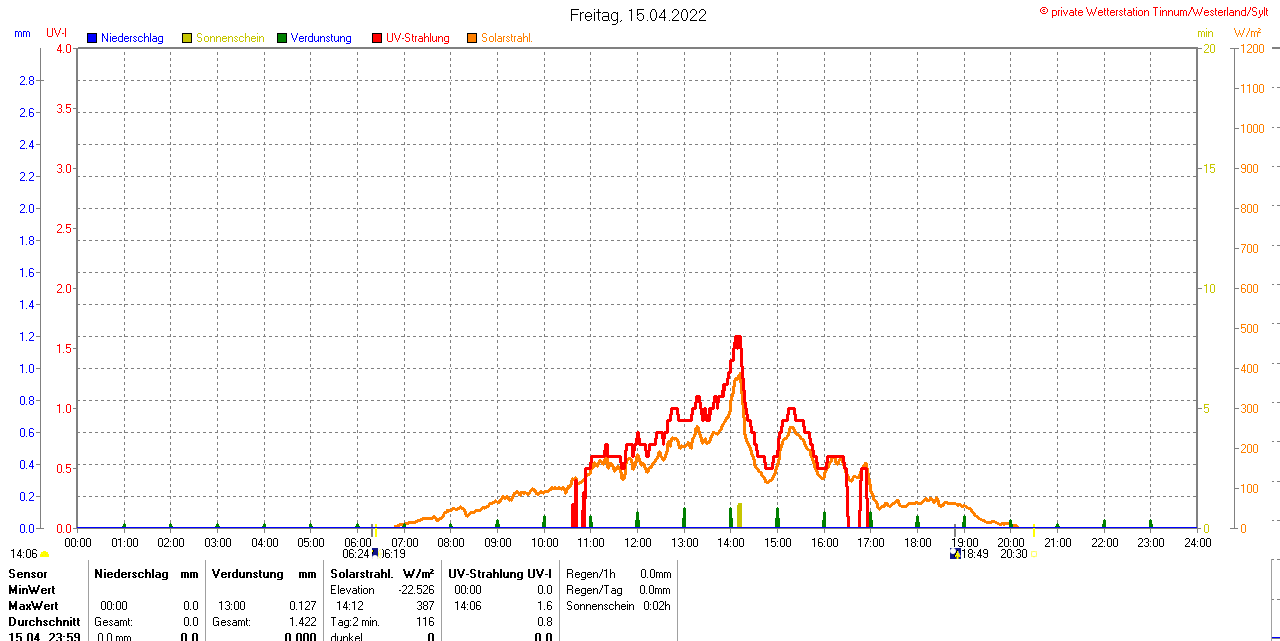The height and width of the screenshot is (641, 1280).
Task: Click the yellow Sonnenschein legend square
Action: pyautogui.click(x=187, y=38)
